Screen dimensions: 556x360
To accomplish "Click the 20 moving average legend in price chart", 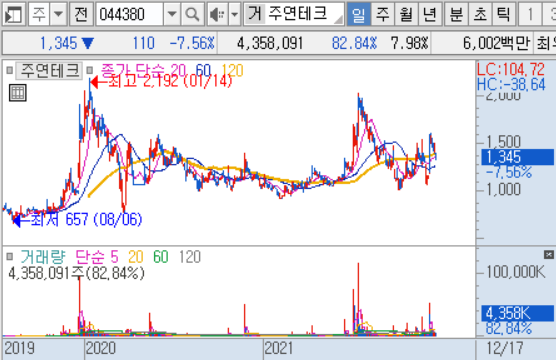I will [179, 71].
